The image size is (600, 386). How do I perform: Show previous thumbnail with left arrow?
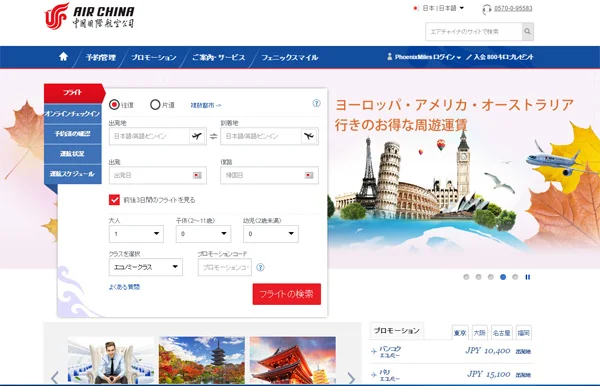click(x=55, y=378)
